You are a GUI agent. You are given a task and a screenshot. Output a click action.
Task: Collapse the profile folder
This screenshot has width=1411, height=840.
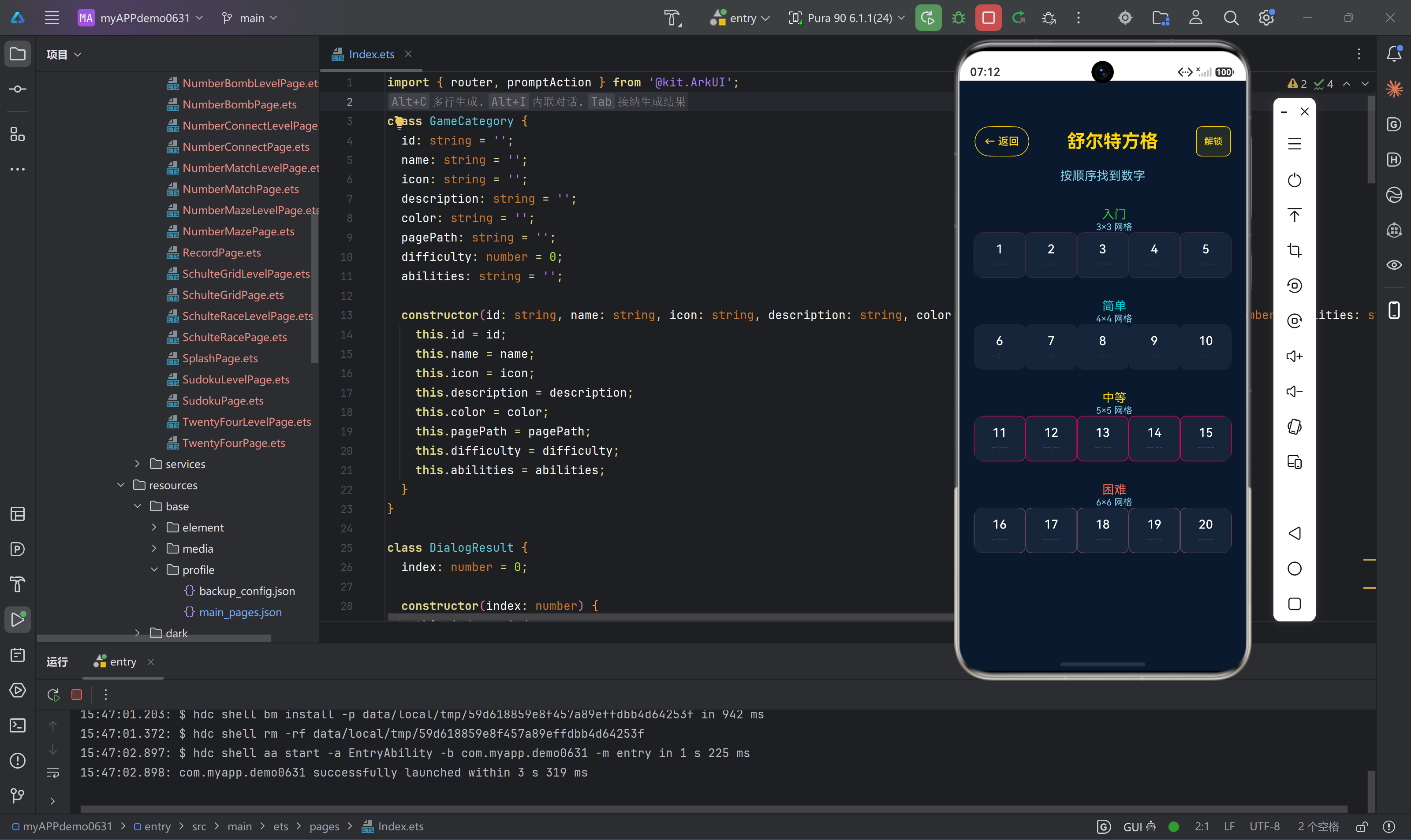pyautogui.click(x=154, y=570)
